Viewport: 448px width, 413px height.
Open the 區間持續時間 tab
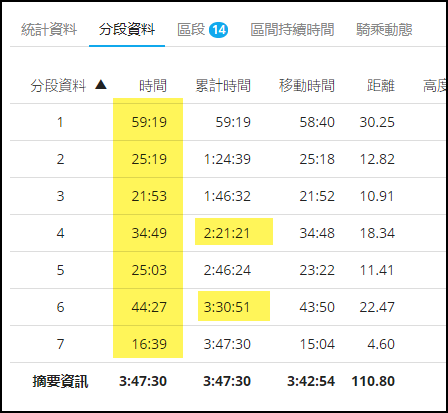click(292, 29)
